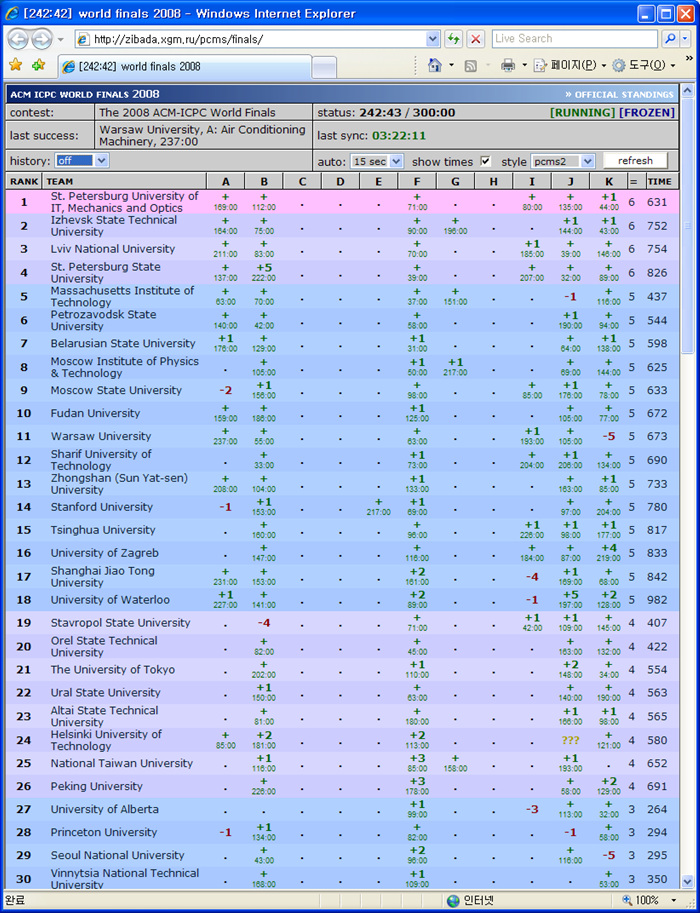Screen dimensions: 700x913
Task: Click problem A column header
Action: (x=225, y=181)
